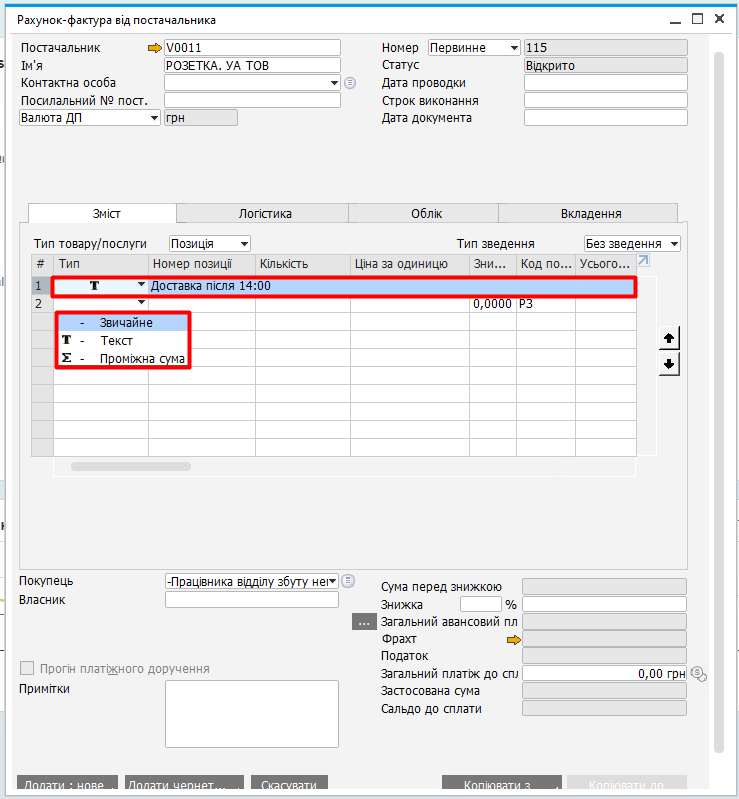739x799 pixels.
Task: Click the orange link arrow beside Постачальник
Action: (x=154, y=48)
